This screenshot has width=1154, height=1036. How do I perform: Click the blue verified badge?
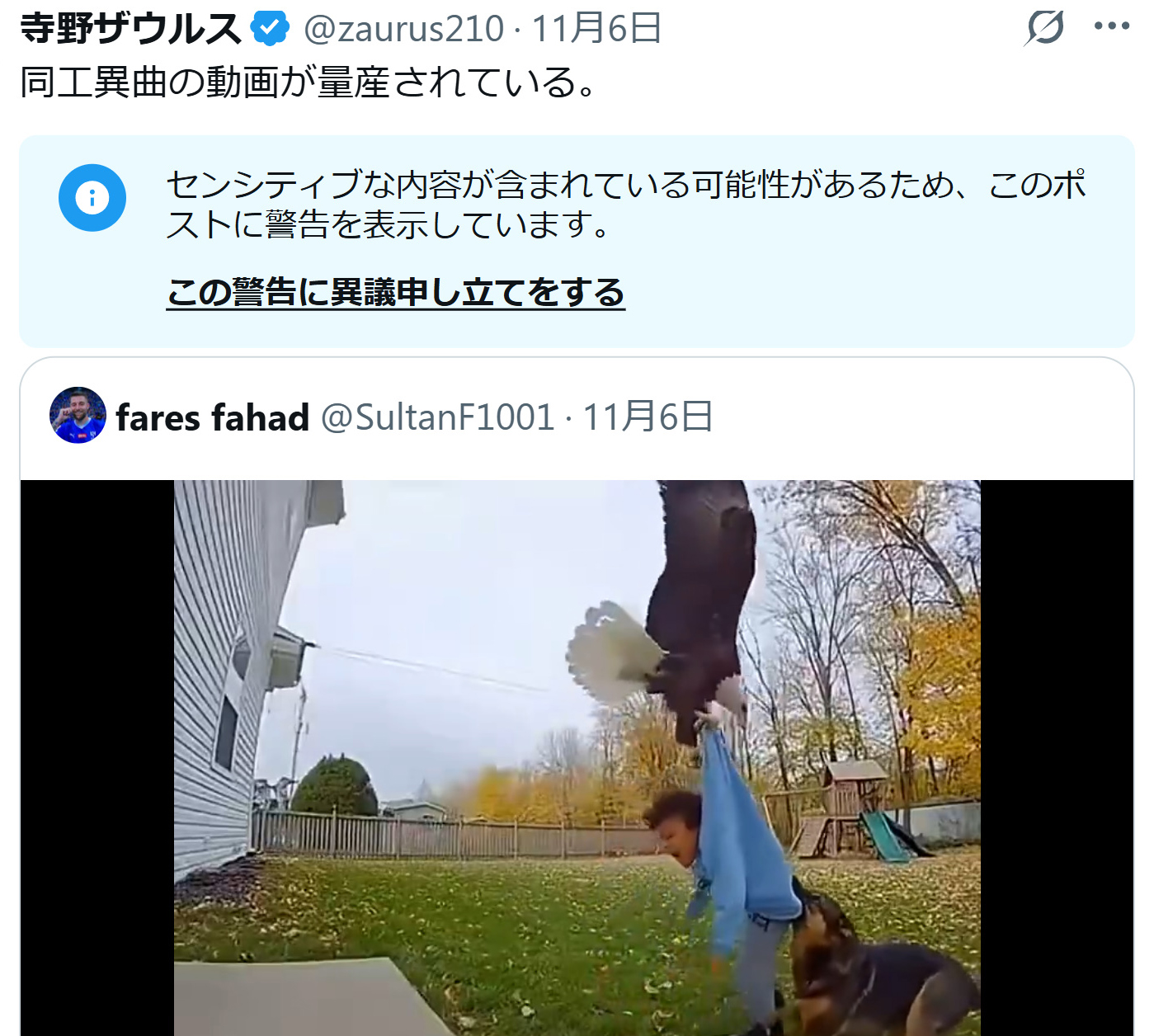[x=270, y=28]
